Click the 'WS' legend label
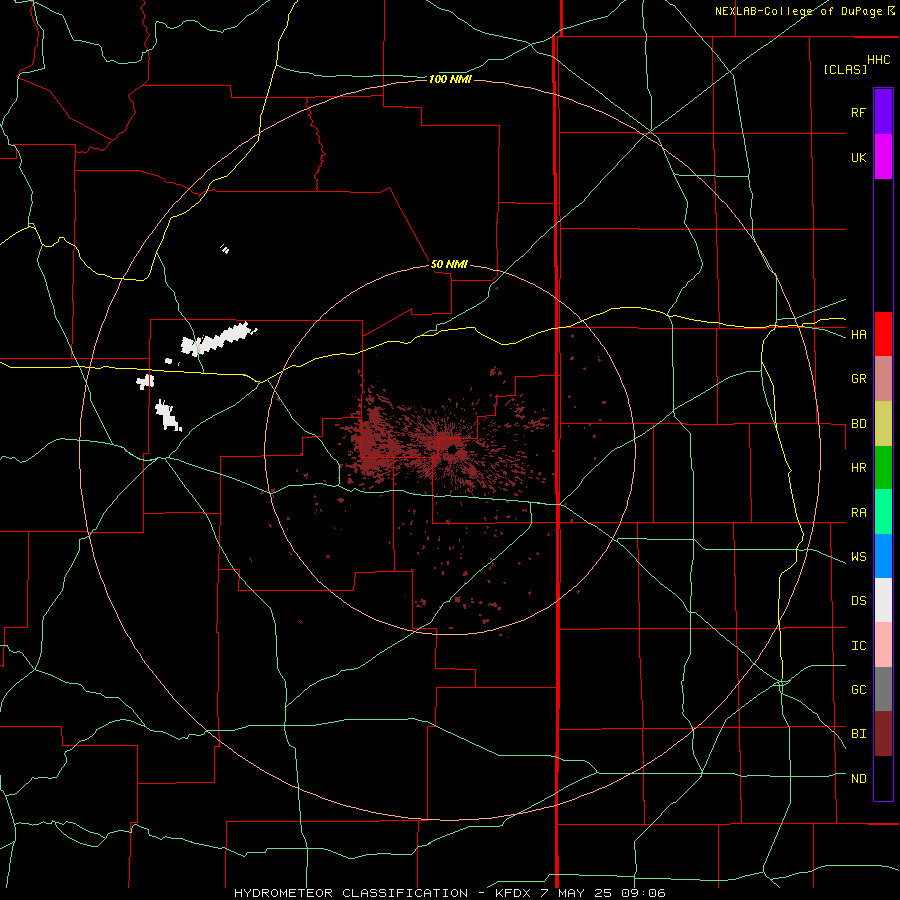Viewport: 900px width, 900px height. (858, 557)
